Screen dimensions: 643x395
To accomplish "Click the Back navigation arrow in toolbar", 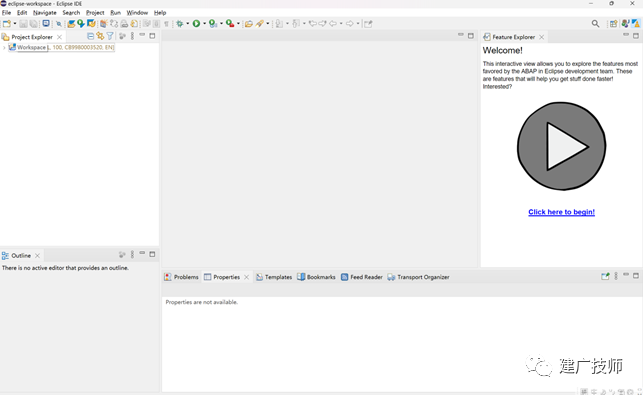I will coord(333,24).
